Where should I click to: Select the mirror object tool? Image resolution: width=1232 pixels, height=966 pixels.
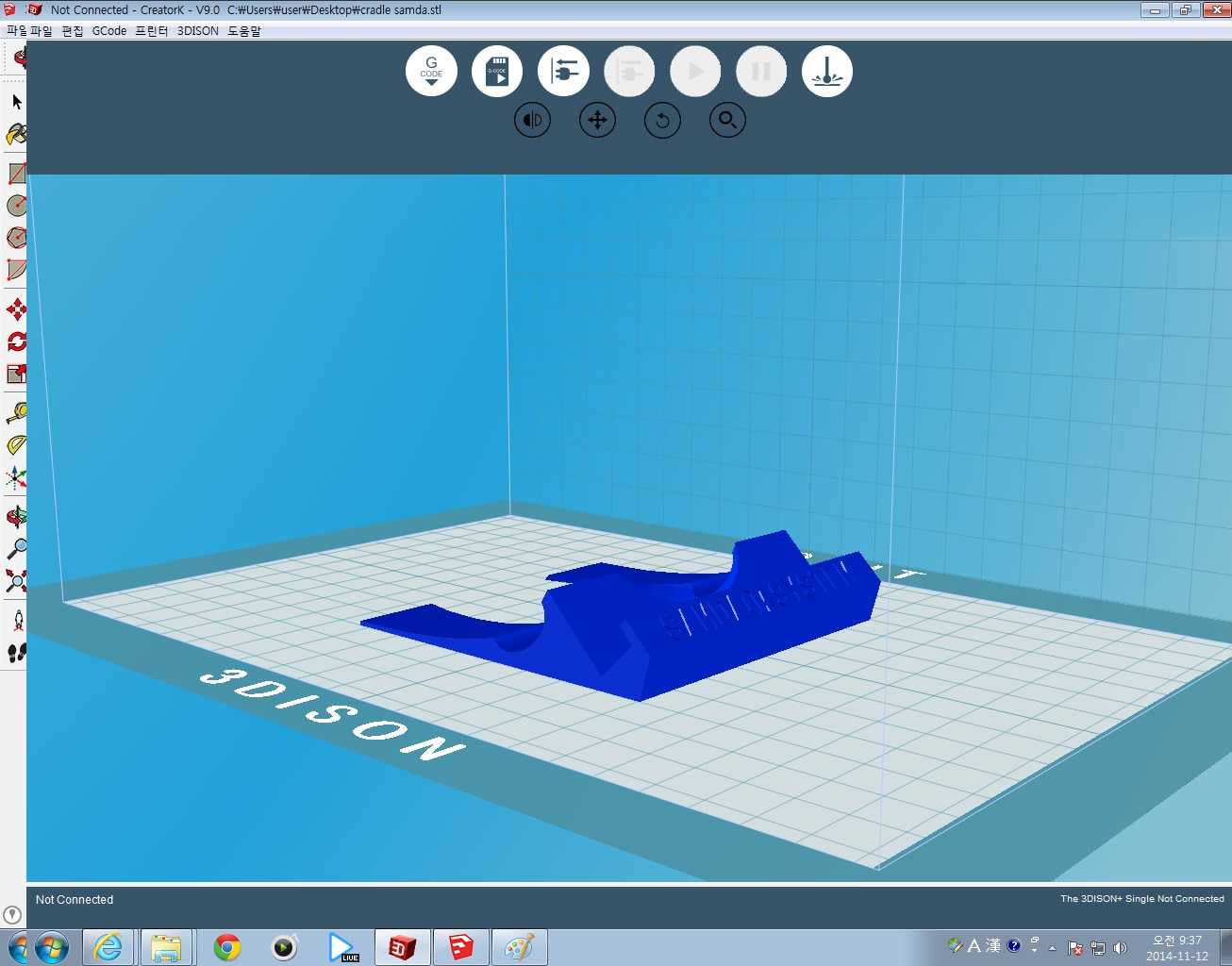533,120
